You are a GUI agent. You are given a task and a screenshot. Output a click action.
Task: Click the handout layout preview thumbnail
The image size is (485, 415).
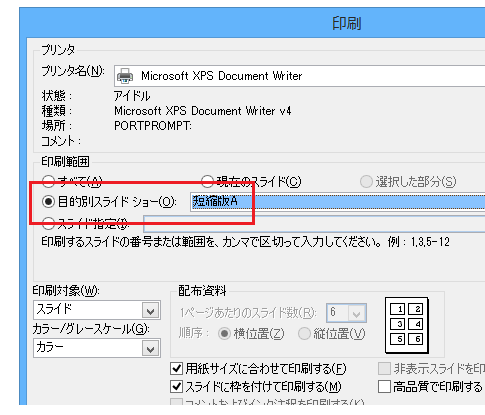(x=407, y=325)
